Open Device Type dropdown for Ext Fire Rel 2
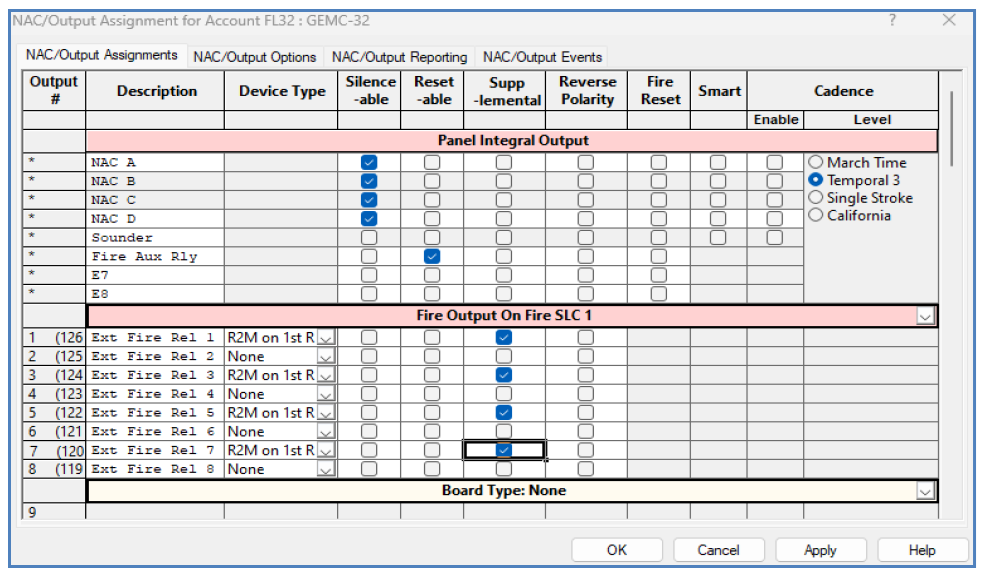The image size is (984, 575). [x=326, y=357]
